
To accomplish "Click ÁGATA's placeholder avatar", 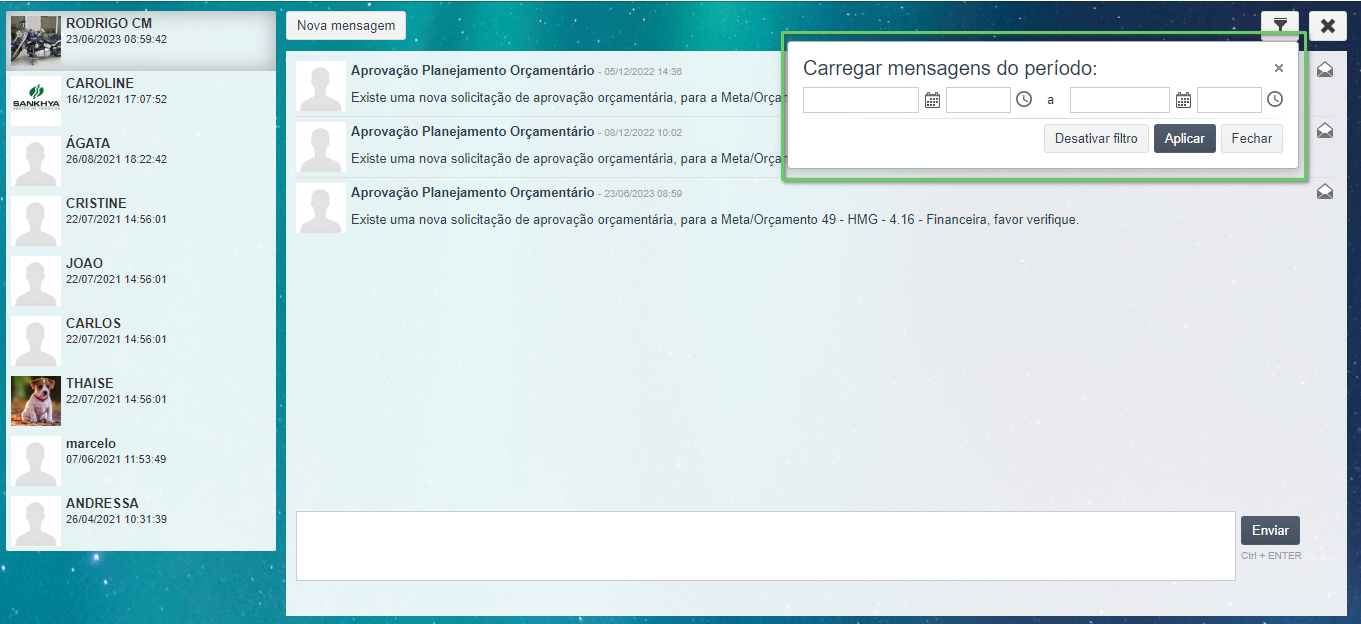I will (36, 161).
